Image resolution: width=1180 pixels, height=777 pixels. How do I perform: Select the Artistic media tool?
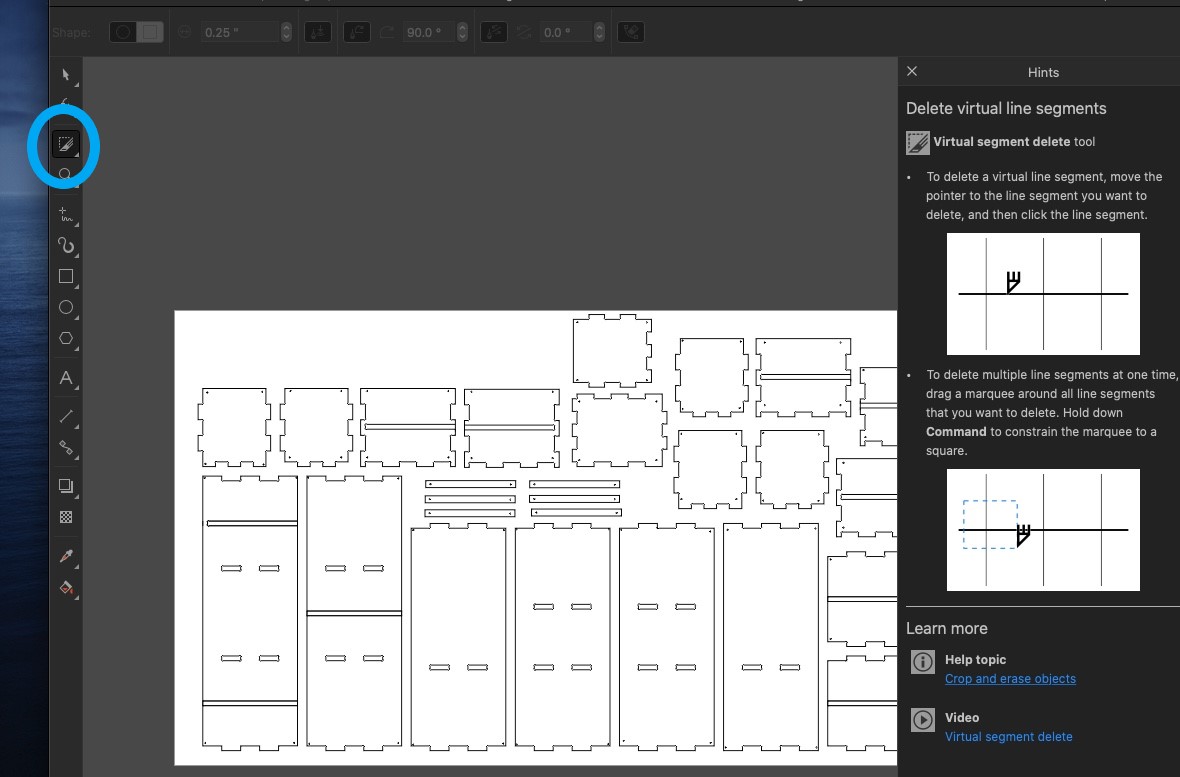(x=66, y=245)
